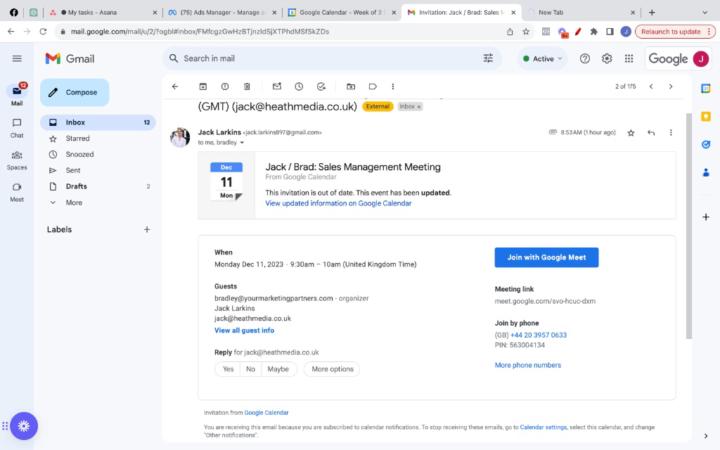Select Yes RSVP reply option
This screenshot has height=450, width=720.
(x=228, y=369)
